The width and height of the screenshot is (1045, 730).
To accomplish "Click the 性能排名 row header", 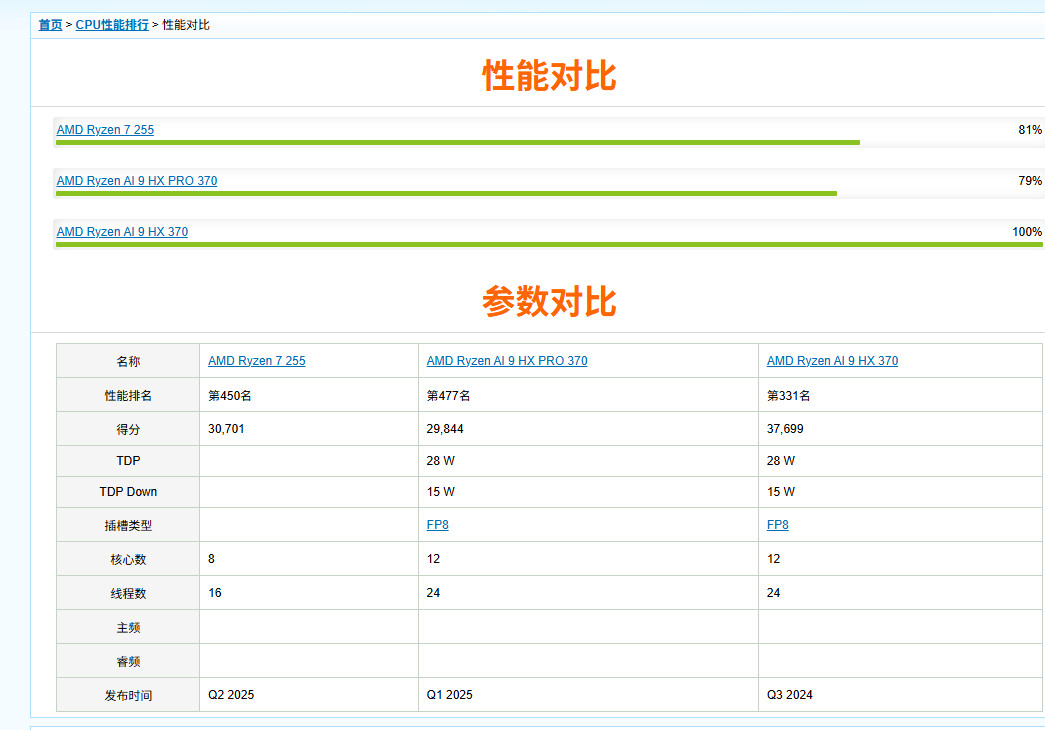I will pos(128,395).
